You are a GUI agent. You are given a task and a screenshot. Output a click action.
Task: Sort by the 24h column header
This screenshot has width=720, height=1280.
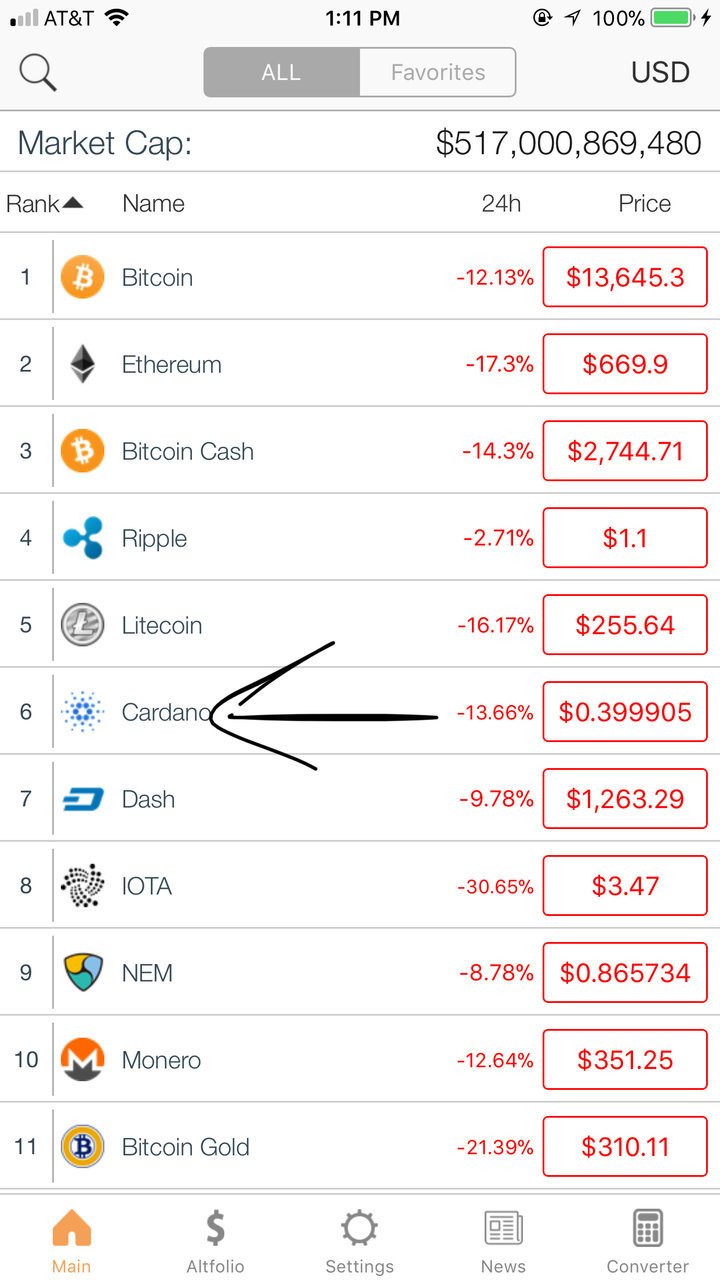click(501, 203)
